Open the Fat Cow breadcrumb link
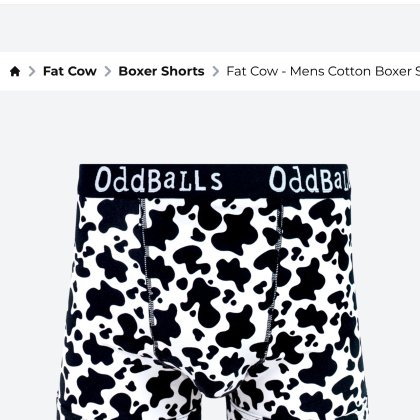This screenshot has height=420, width=420. (70, 71)
